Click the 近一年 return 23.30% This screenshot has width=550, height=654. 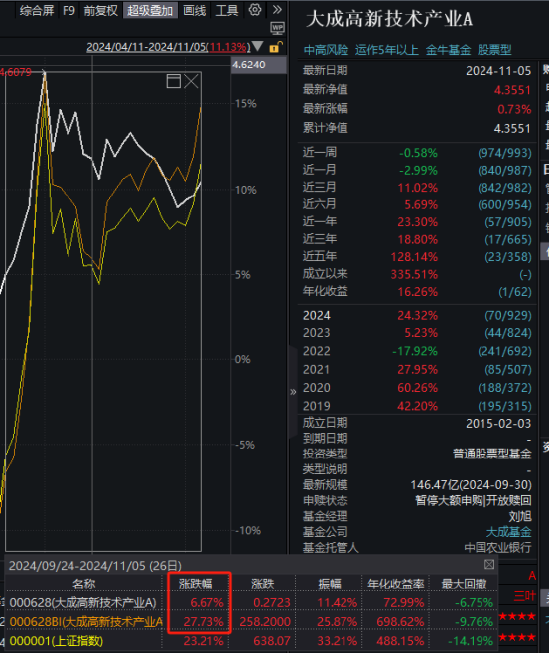click(x=417, y=222)
